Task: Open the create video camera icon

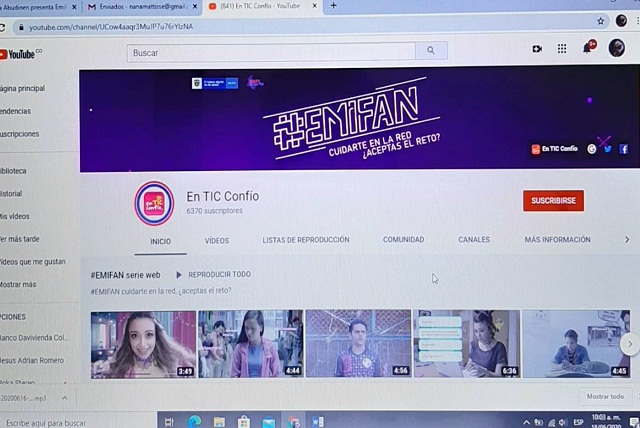Action: pos(537,49)
